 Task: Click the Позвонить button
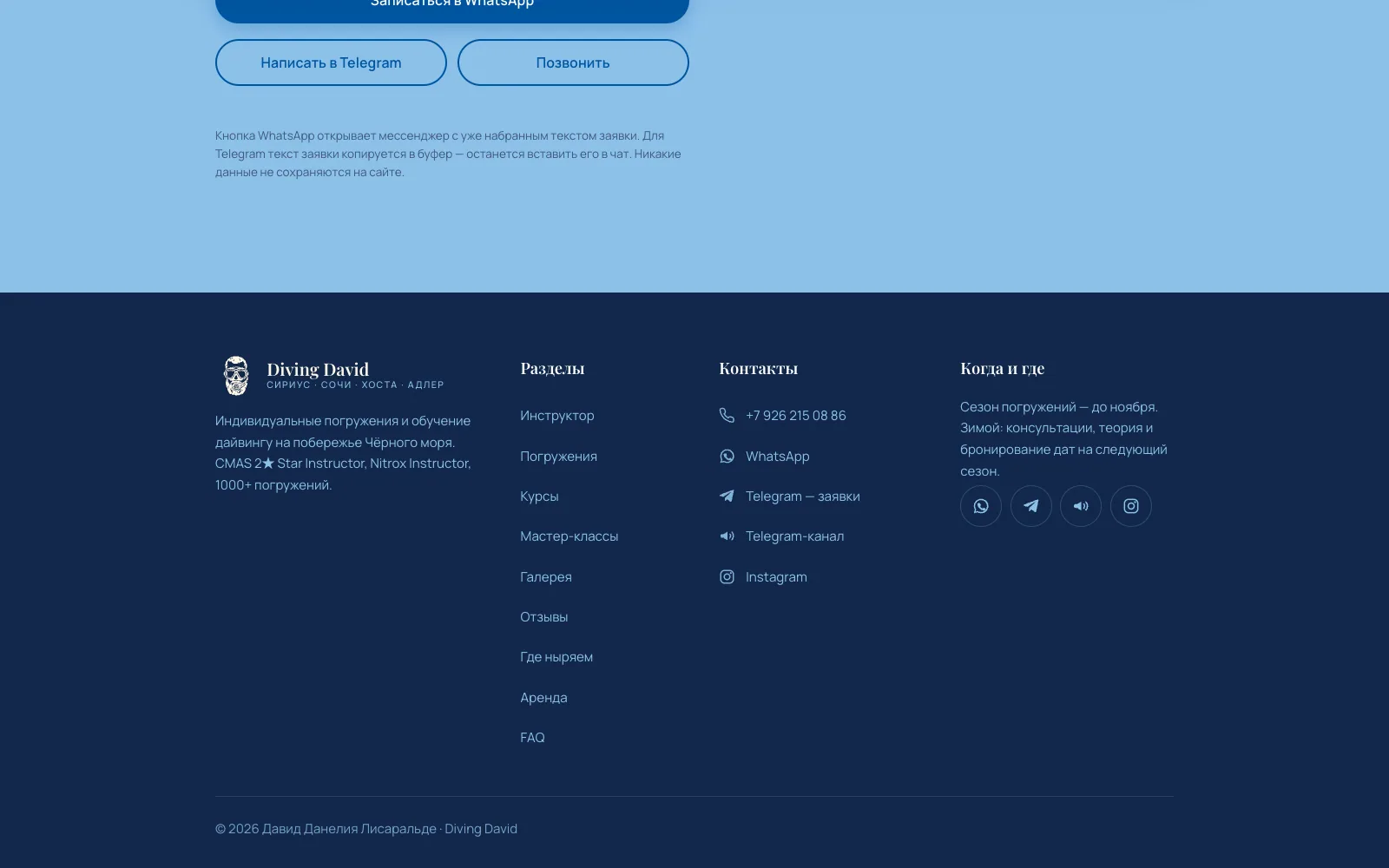click(573, 62)
